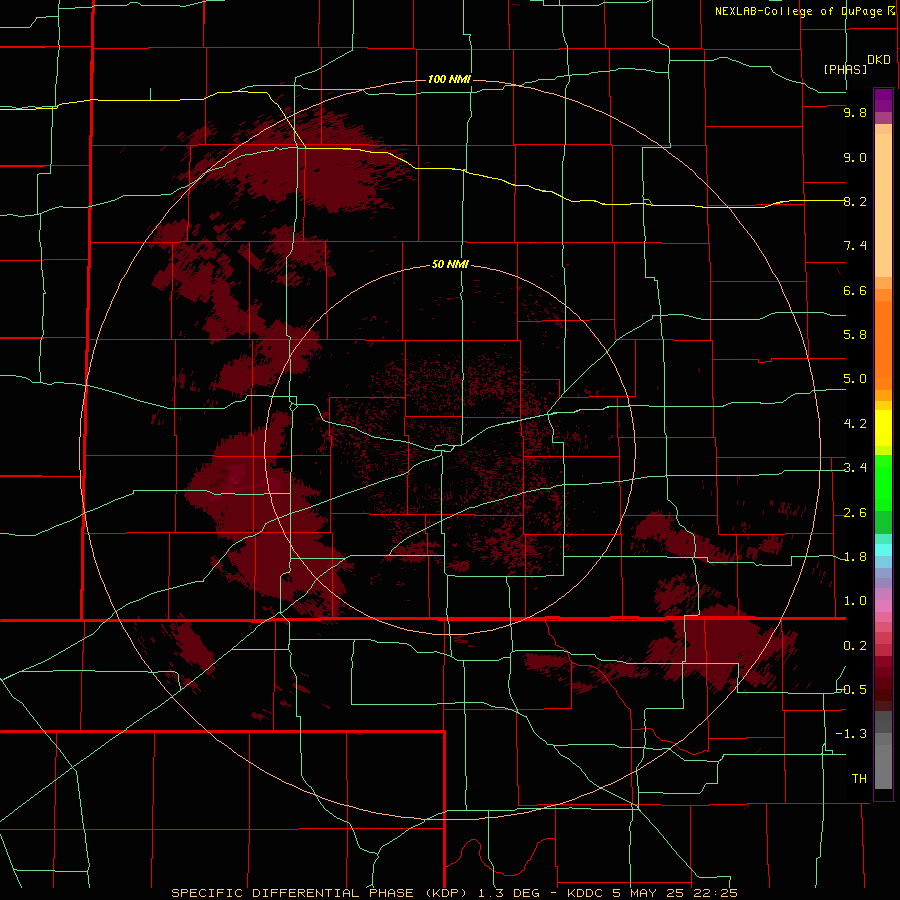Click the 5.0 value on the color scale
This screenshot has height=900, width=900.
point(855,379)
